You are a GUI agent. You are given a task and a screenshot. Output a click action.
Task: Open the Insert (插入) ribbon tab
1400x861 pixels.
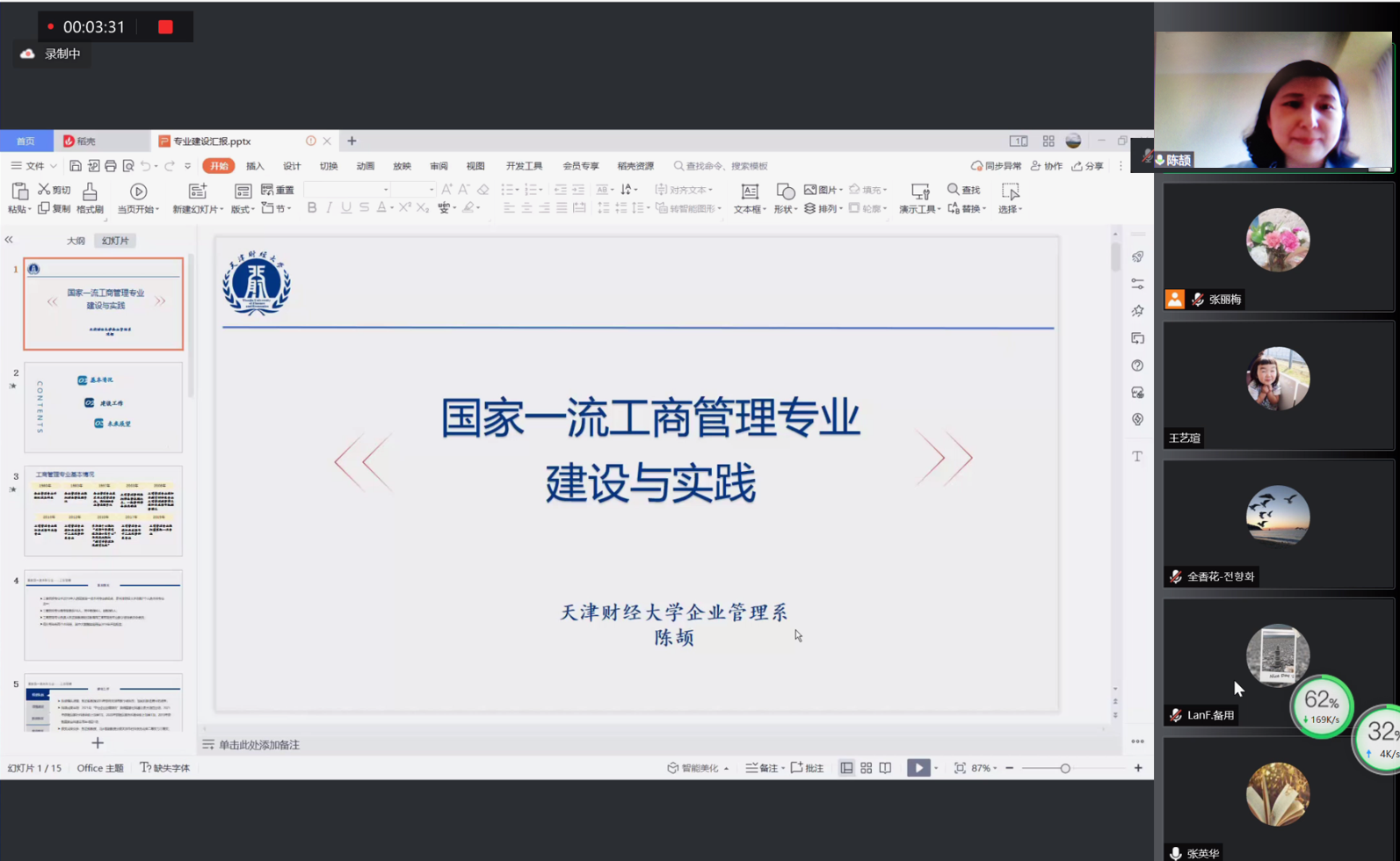coord(255,166)
